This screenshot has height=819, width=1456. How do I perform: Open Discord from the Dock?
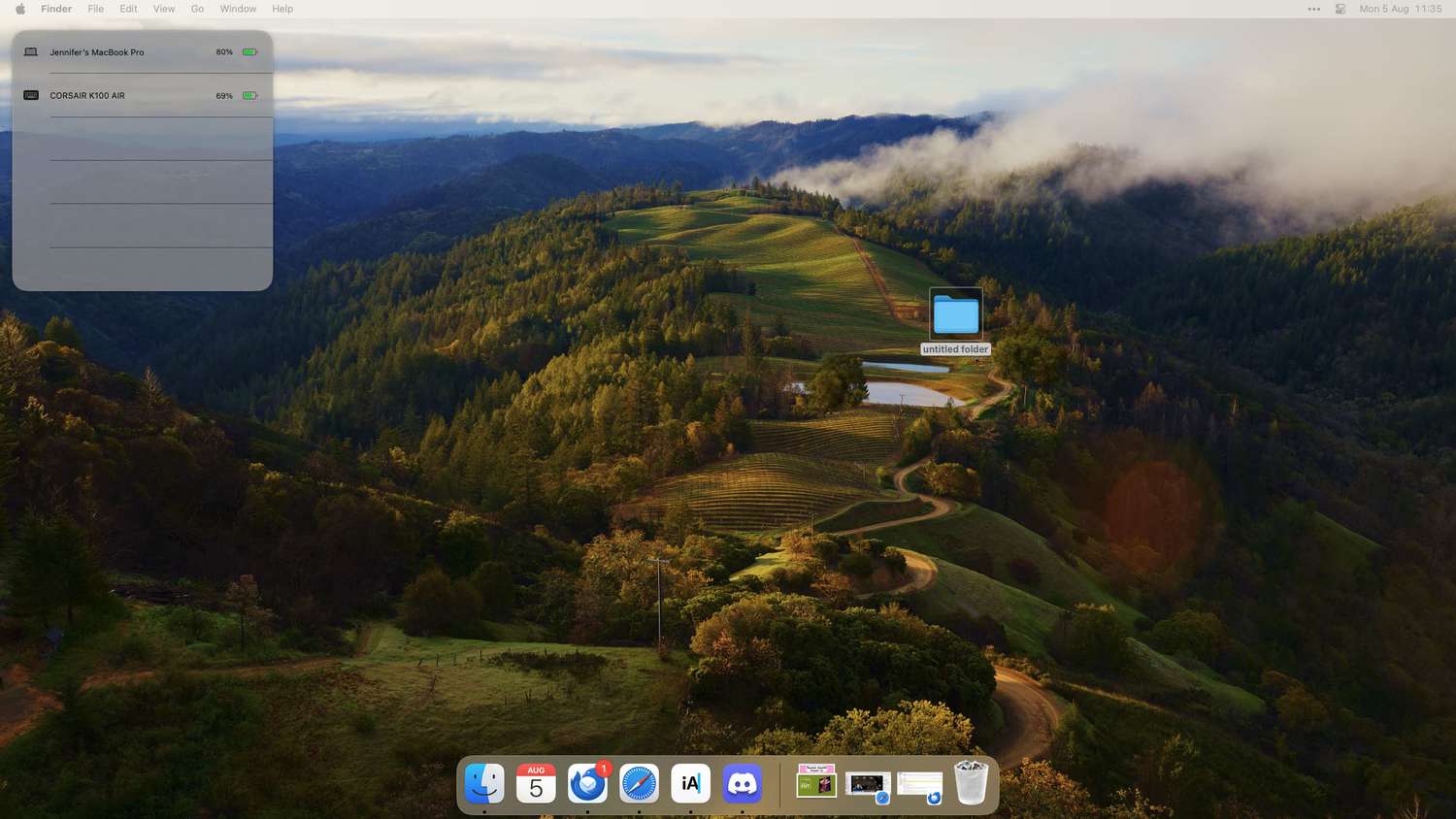click(743, 783)
